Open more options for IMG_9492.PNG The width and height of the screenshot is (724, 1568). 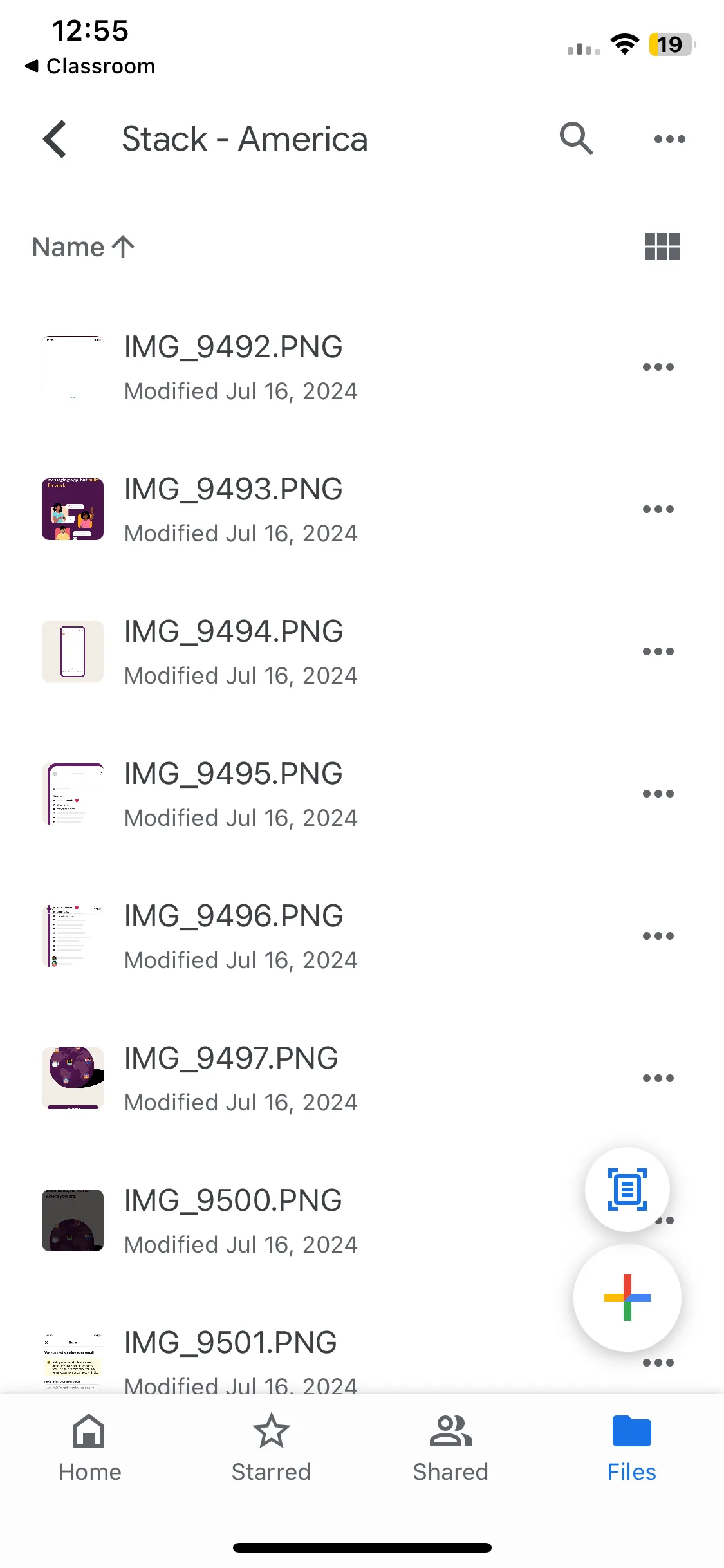coord(658,367)
